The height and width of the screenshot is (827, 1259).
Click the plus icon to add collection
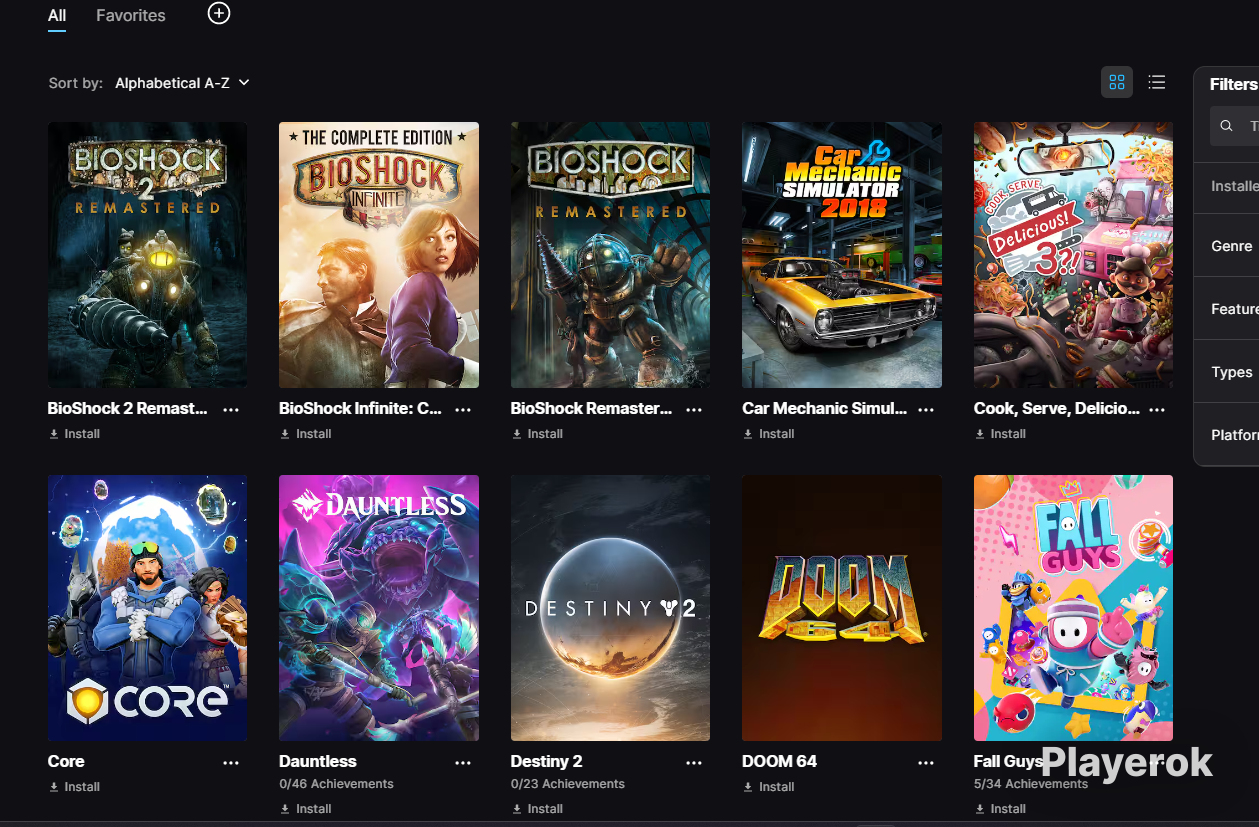click(219, 13)
